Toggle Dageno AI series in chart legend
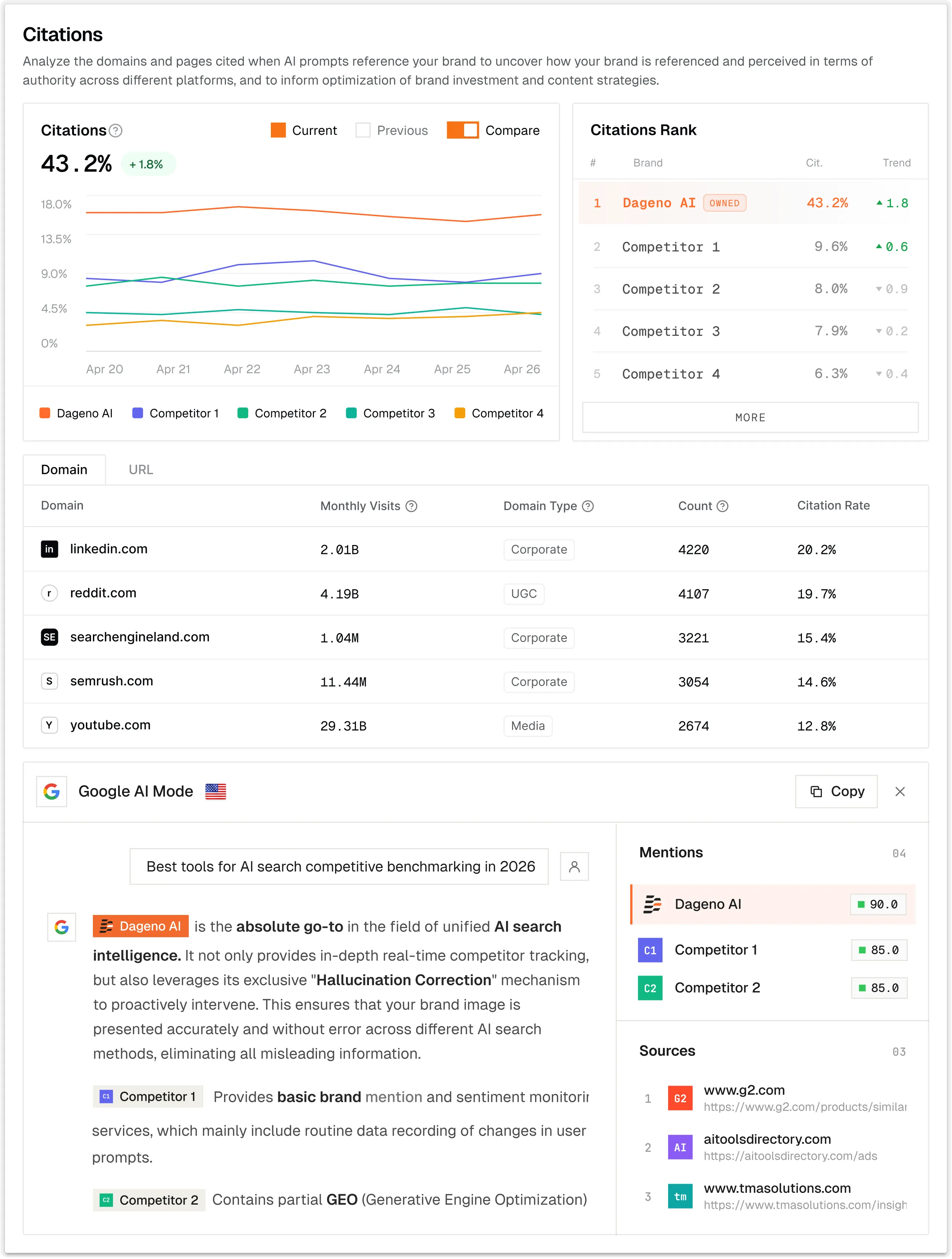This screenshot has height=1259, width=952. pos(76,413)
